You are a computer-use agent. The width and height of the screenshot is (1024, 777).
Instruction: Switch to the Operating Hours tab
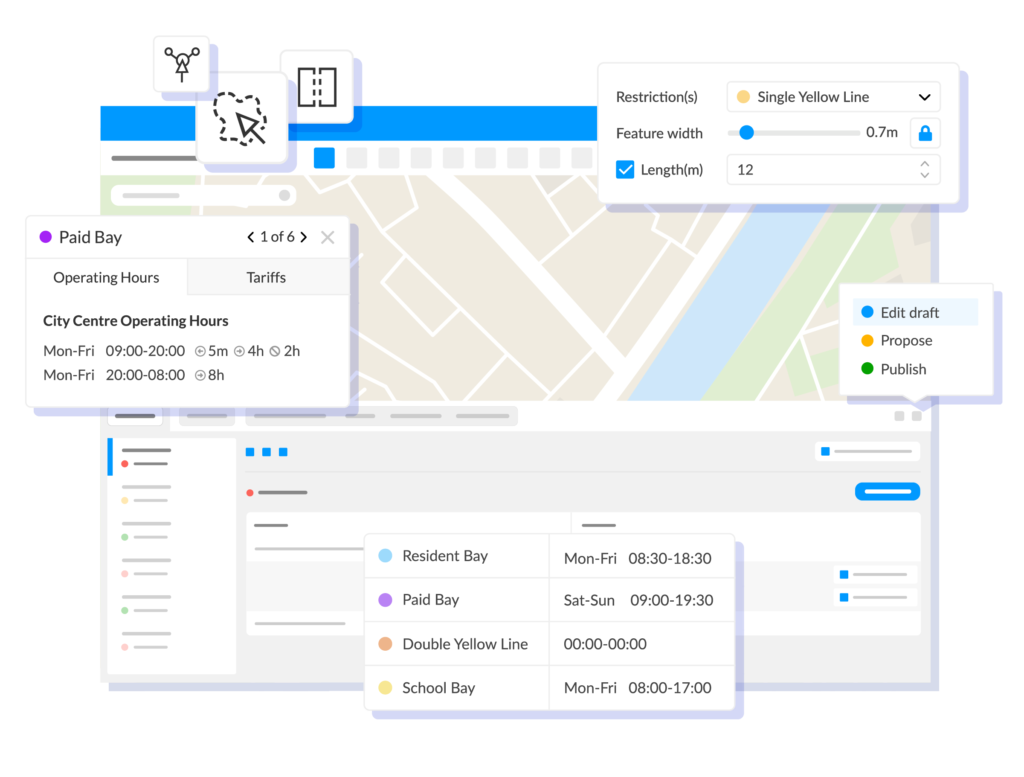pyautogui.click(x=106, y=278)
